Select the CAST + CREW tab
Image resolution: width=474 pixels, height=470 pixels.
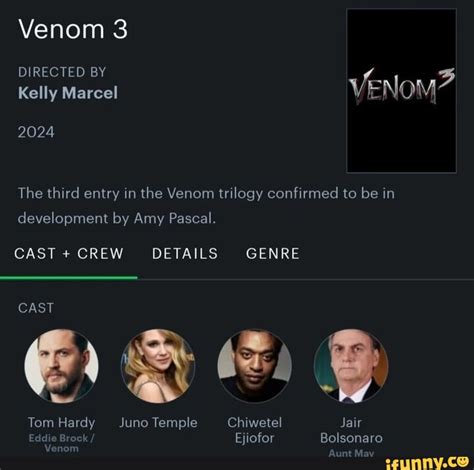(x=69, y=254)
